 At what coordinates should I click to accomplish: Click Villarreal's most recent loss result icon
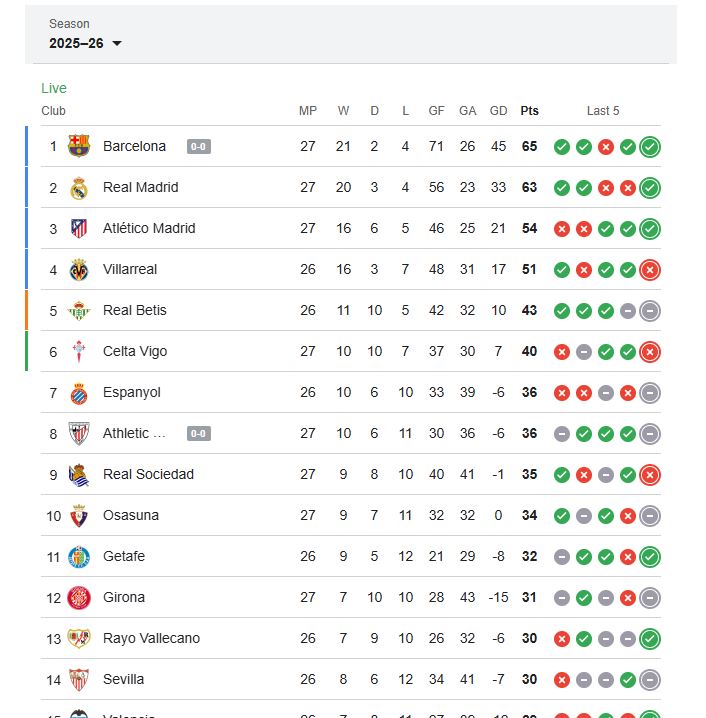click(x=650, y=269)
